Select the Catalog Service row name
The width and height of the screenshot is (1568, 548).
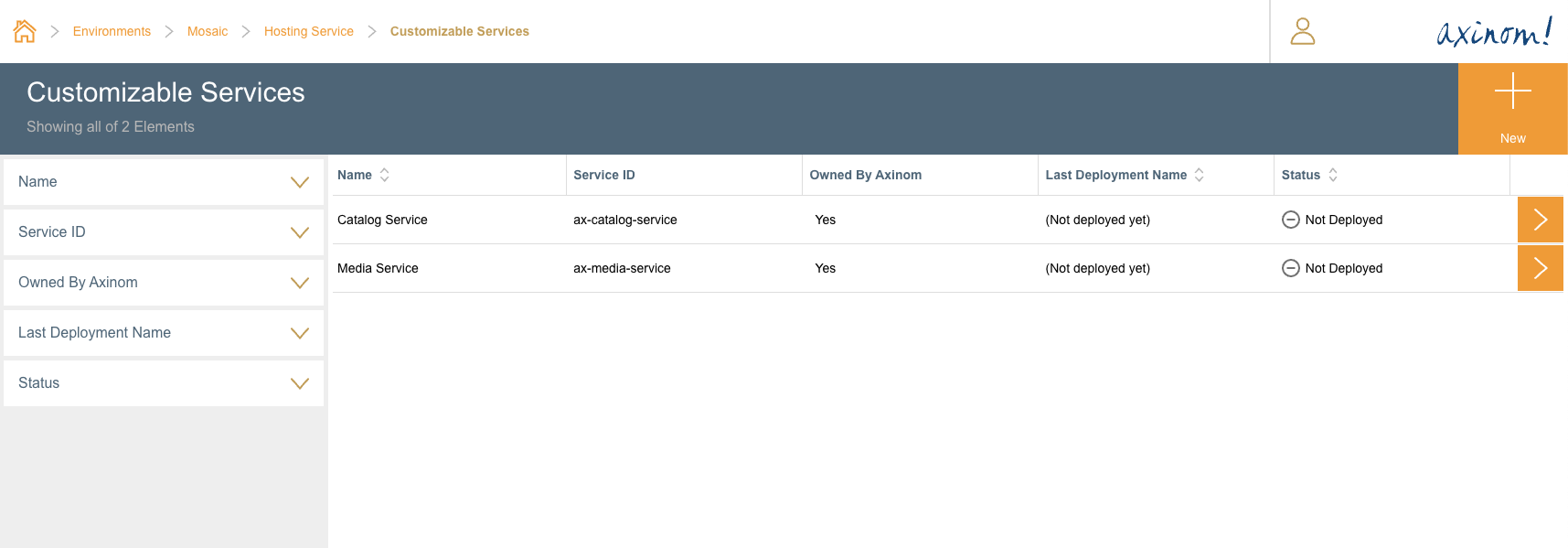[382, 220]
